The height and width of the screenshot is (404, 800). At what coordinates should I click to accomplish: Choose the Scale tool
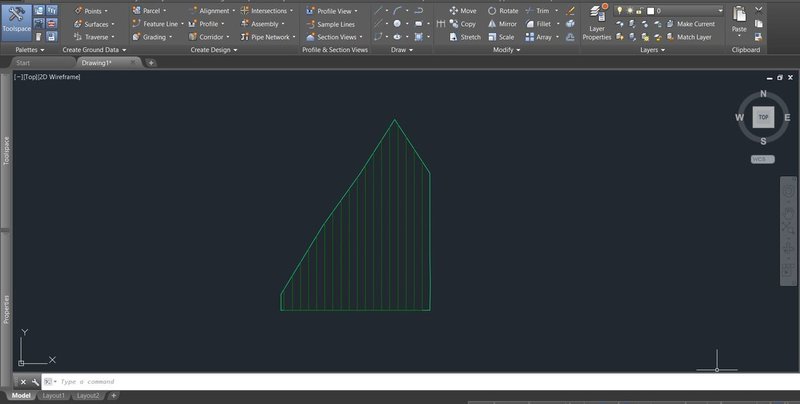coord(502,36)
